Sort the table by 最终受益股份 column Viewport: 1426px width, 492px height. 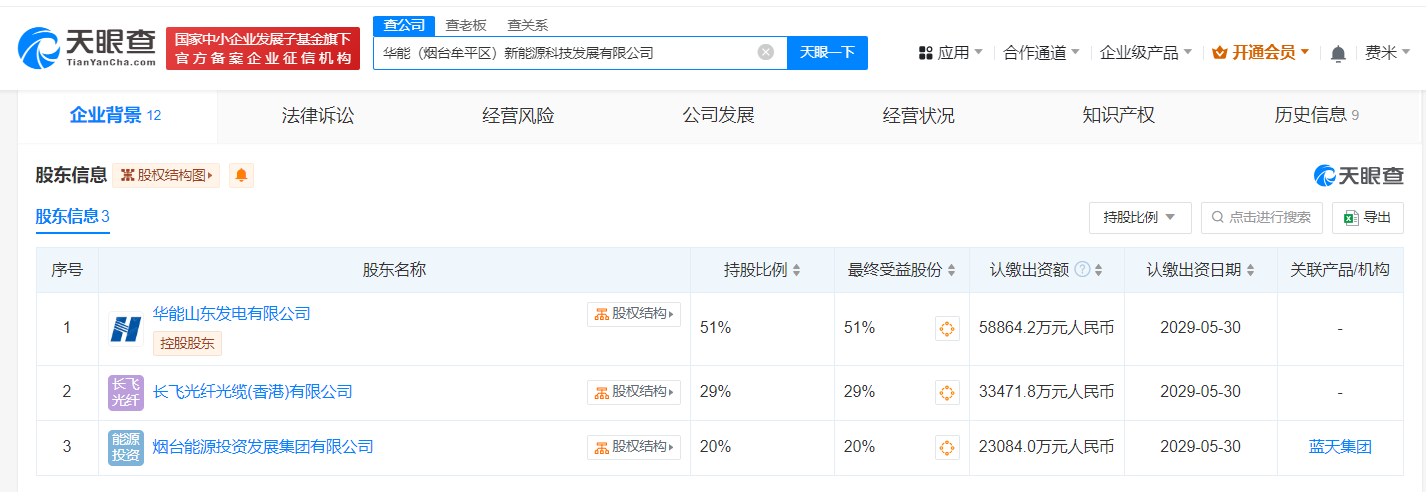pos(951,271)
